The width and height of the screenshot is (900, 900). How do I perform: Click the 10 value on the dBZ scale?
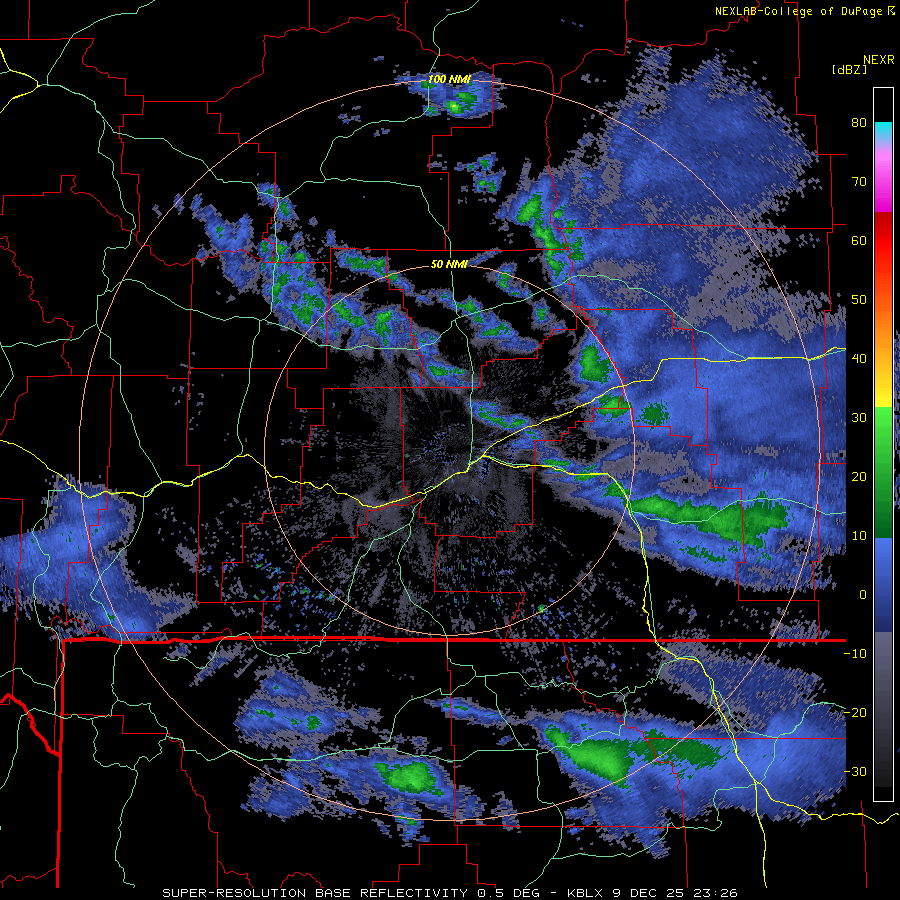coord(859,536)
